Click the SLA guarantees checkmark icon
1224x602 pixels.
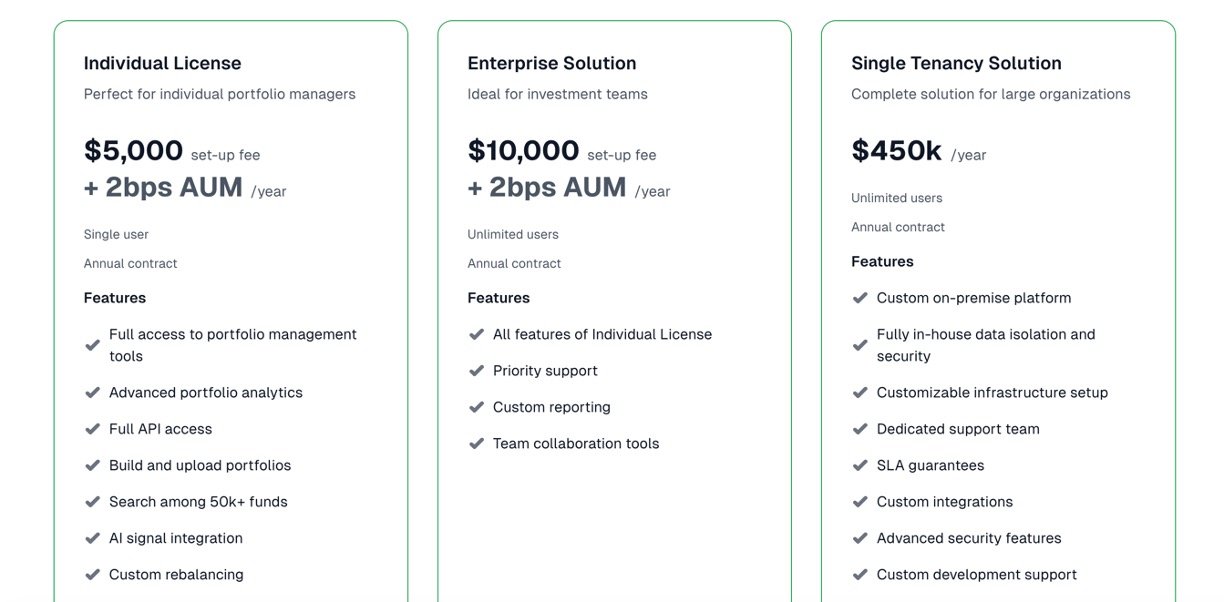[860, 466]
